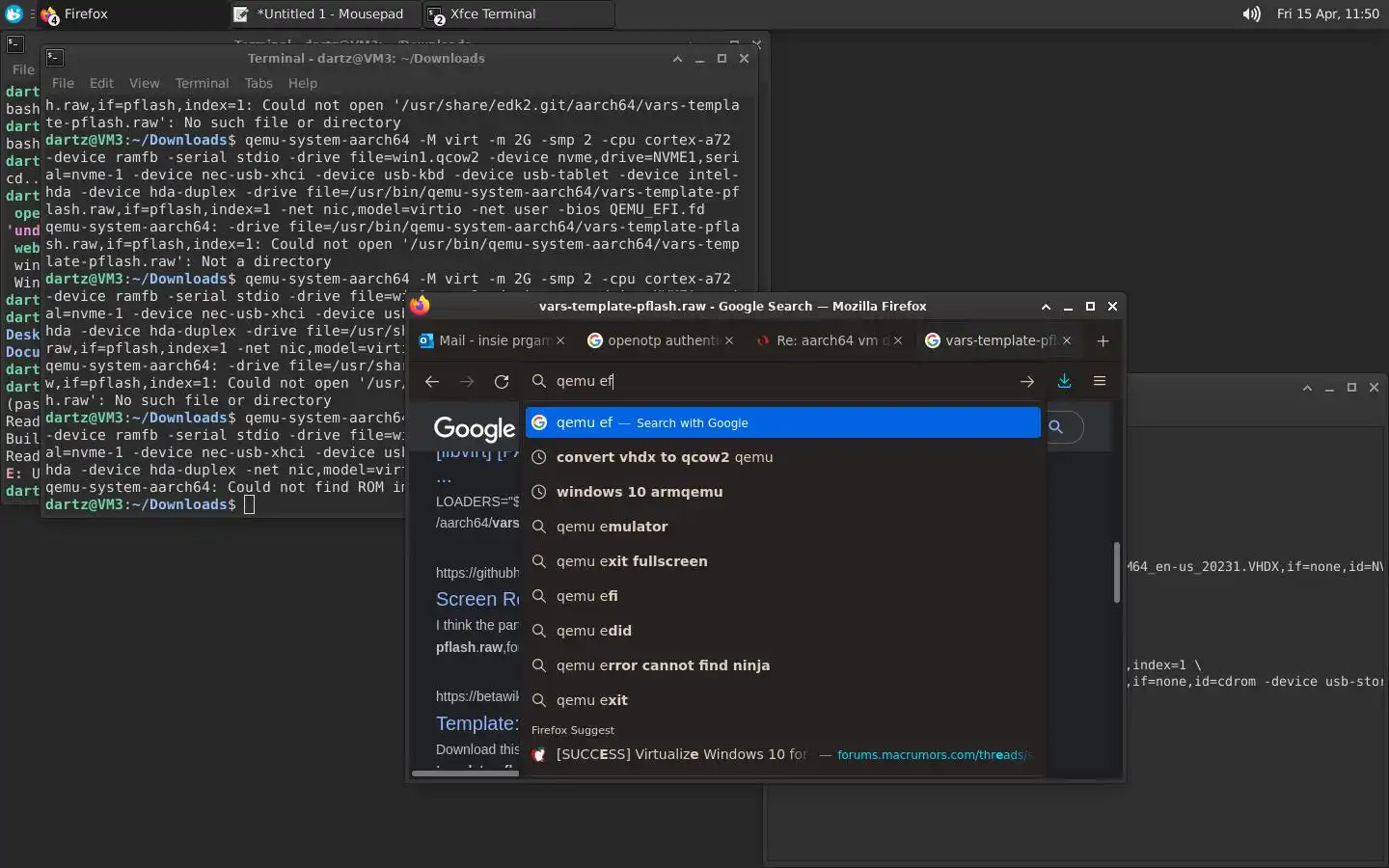This screenshot has width=1389, height=868.
Task: Close the Mail - insie prgam tab
Action: (560, 340)
